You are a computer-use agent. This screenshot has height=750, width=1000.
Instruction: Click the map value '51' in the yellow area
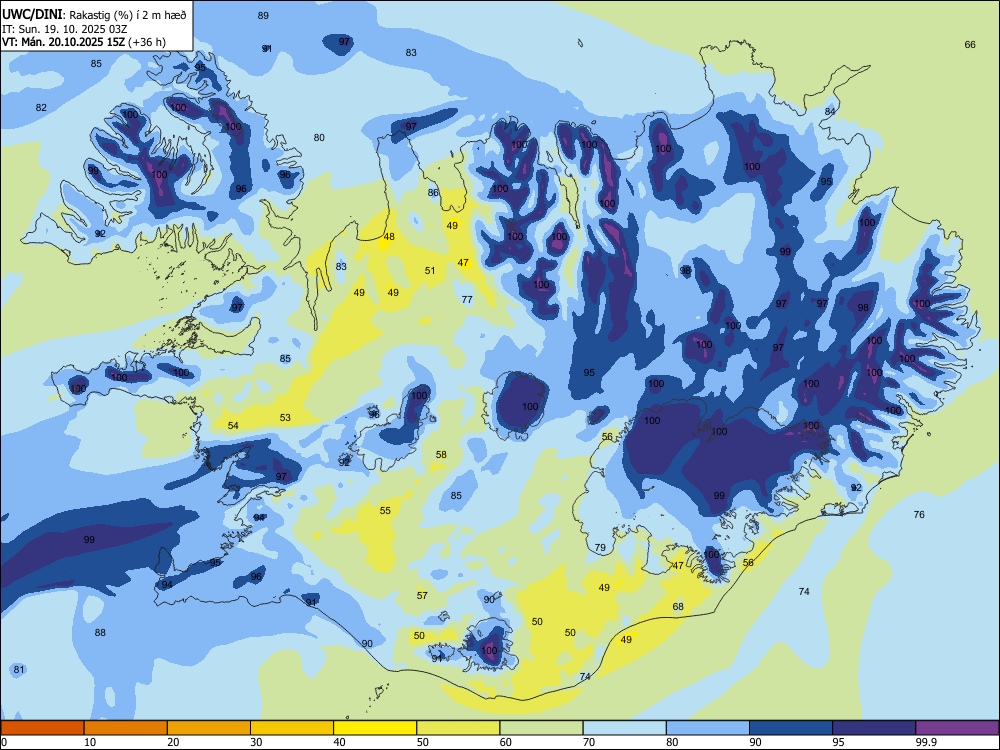pos(430,271)
